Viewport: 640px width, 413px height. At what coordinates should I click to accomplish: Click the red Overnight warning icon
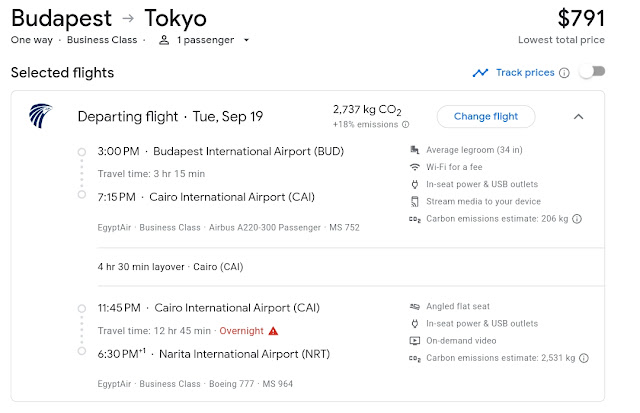[273, 331]
